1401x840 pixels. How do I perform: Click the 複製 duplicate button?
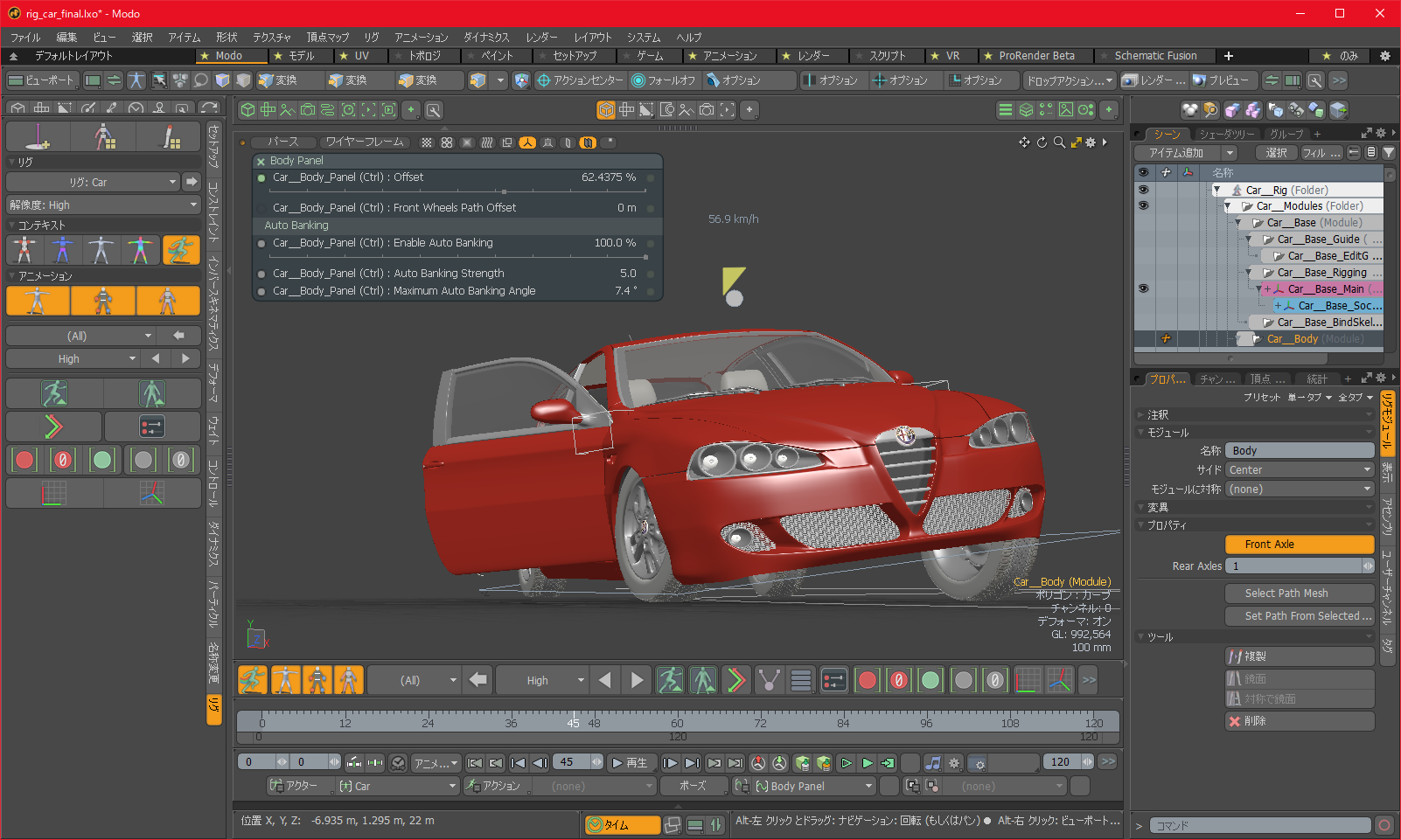point(1300,656)
